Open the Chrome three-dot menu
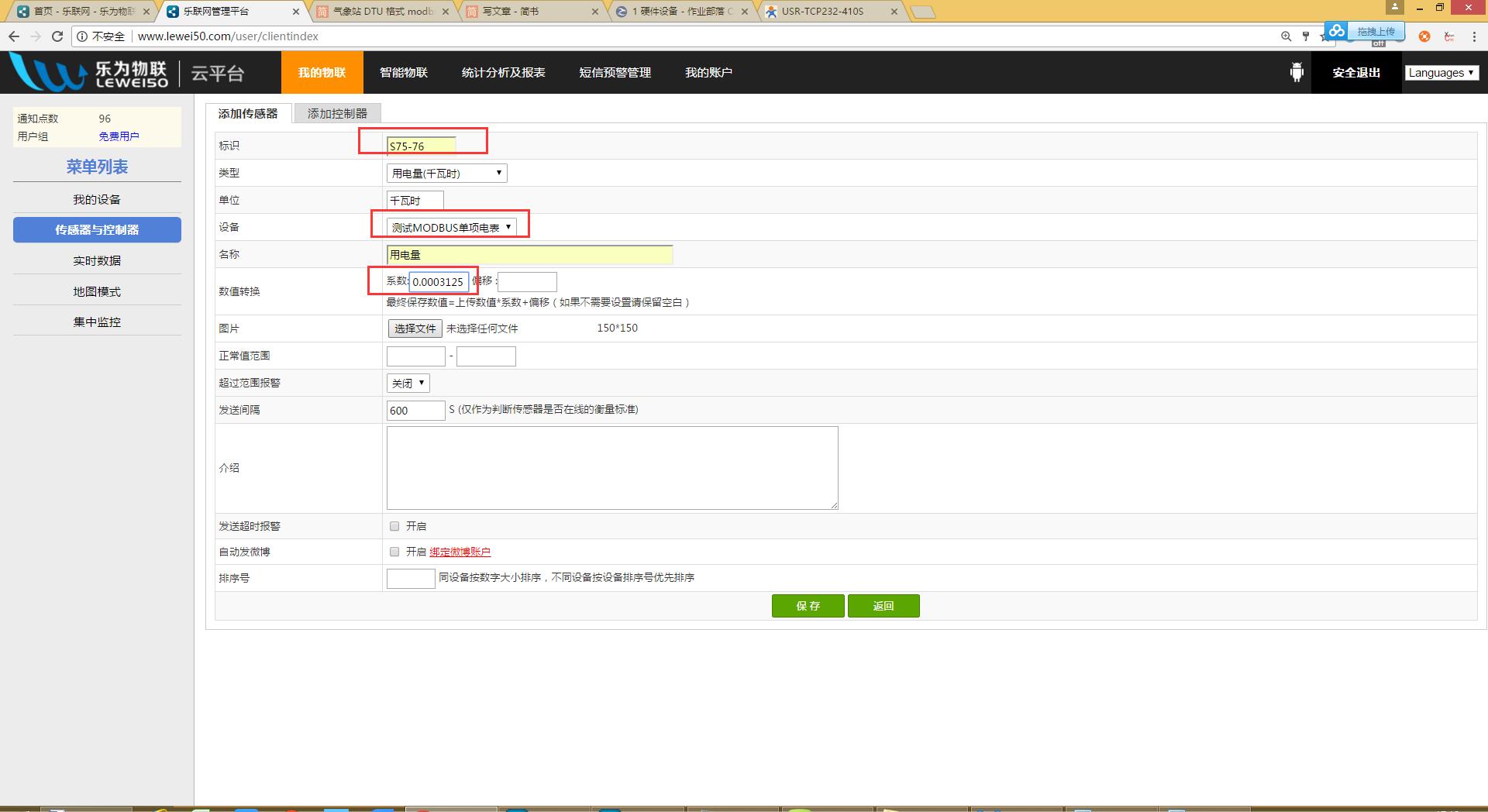The width and height of the screenshot is (1488, 812). coord(1473,36)
